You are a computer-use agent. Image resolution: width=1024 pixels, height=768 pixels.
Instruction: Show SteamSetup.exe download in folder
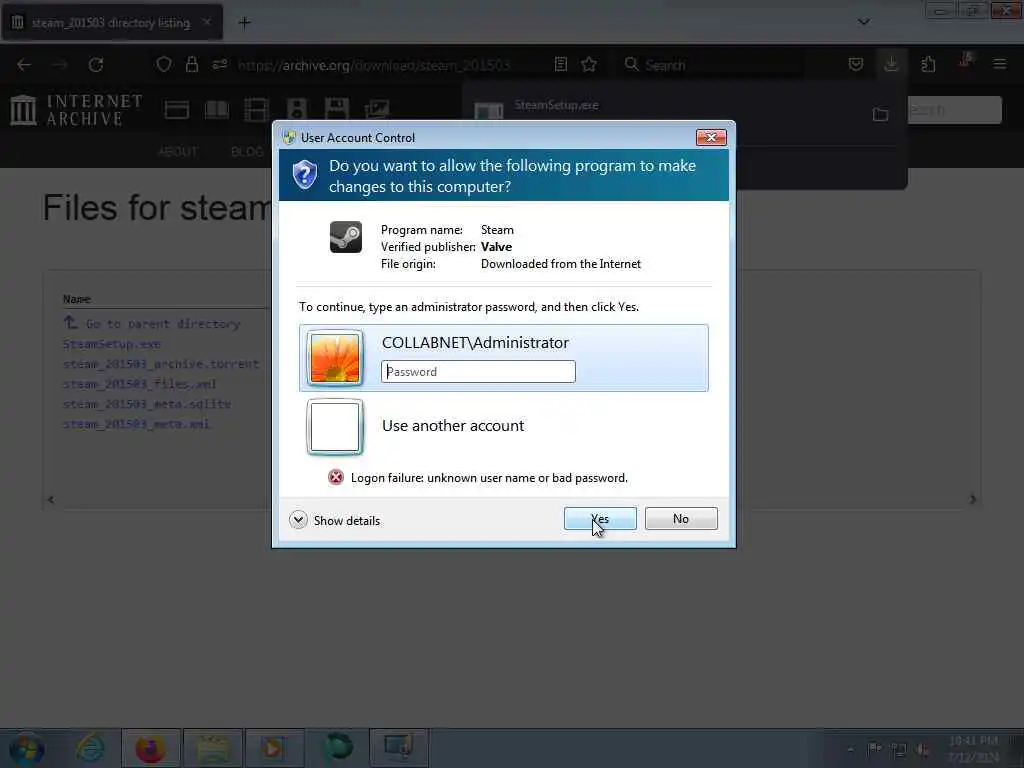880,114
